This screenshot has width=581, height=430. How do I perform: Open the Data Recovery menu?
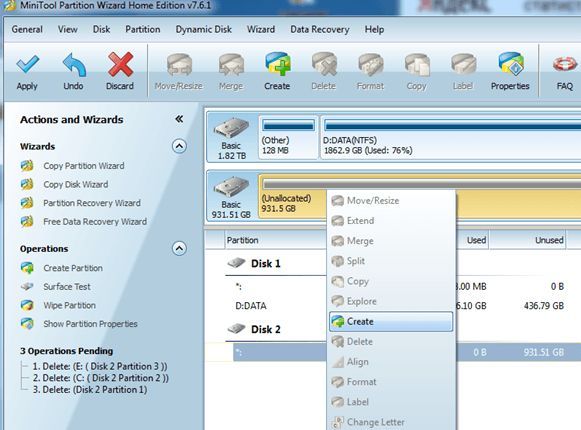320,29
